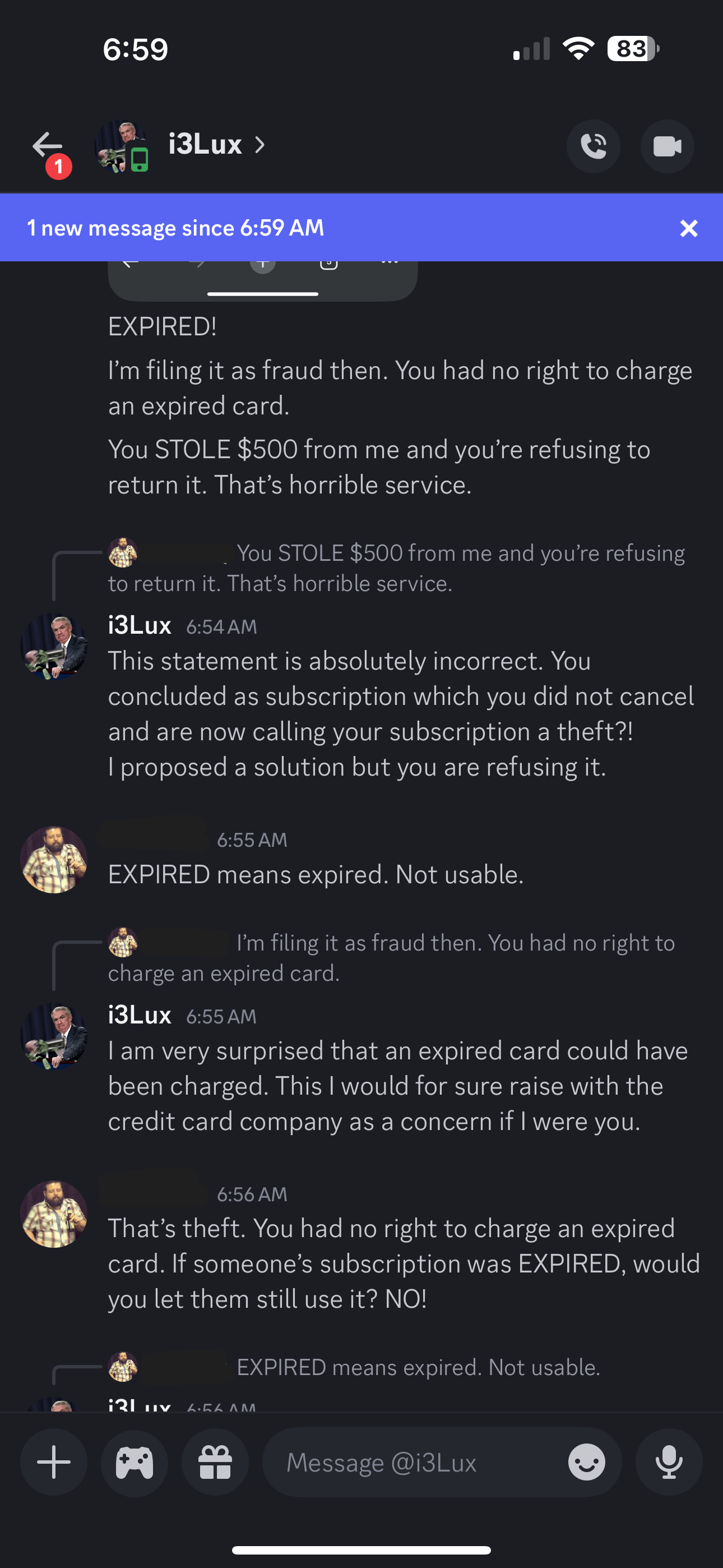The height and width of the screenshot is (1568, 723).
Task: Open the emoji picker in message box
Action: (587, 1462)
